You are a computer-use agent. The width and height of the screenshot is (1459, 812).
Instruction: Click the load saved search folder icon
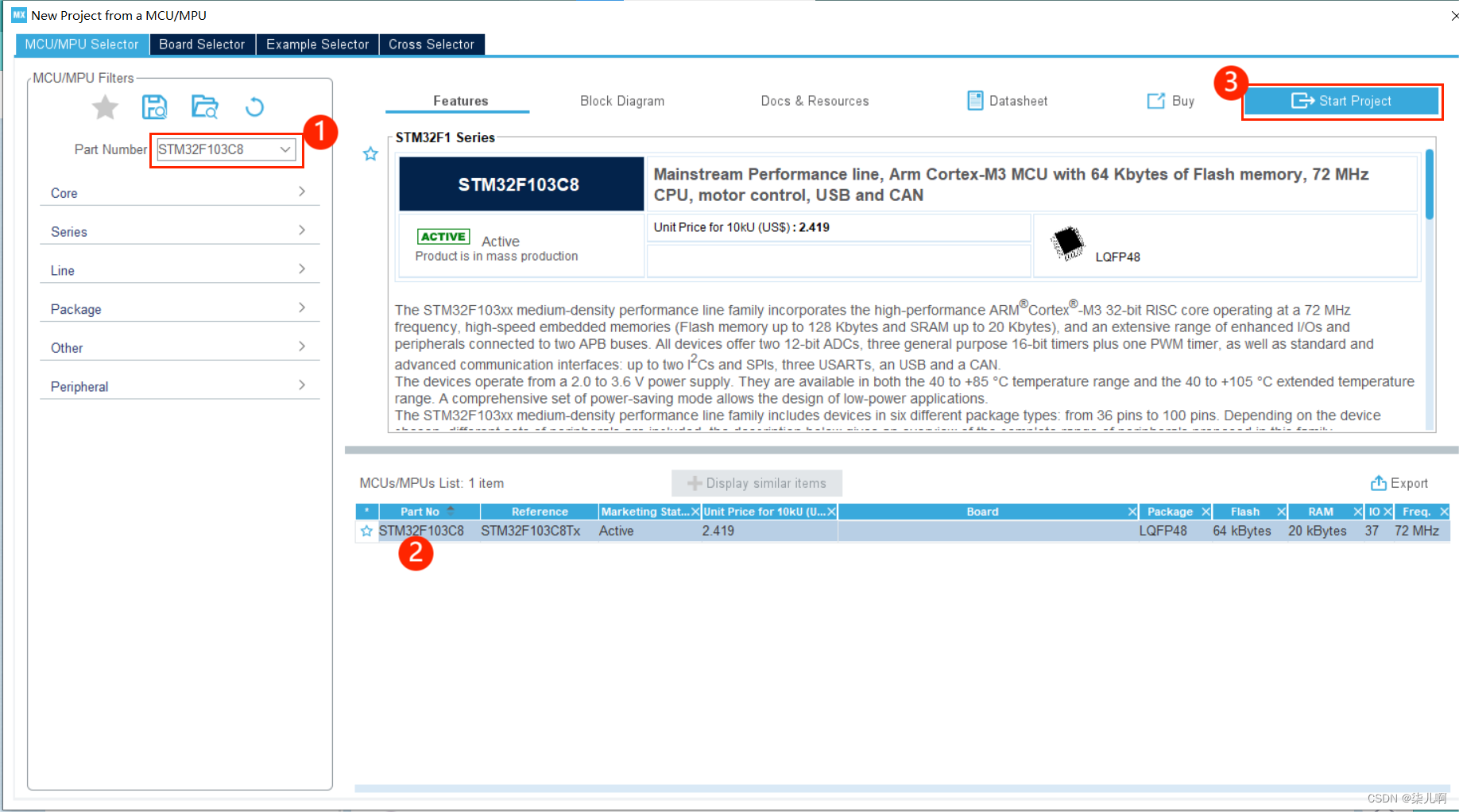[205, 106]
